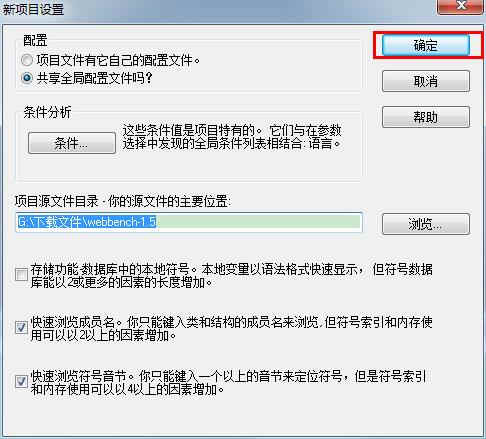Click into the project source directory path field
The image size is (486, 439).
[189, 222]
